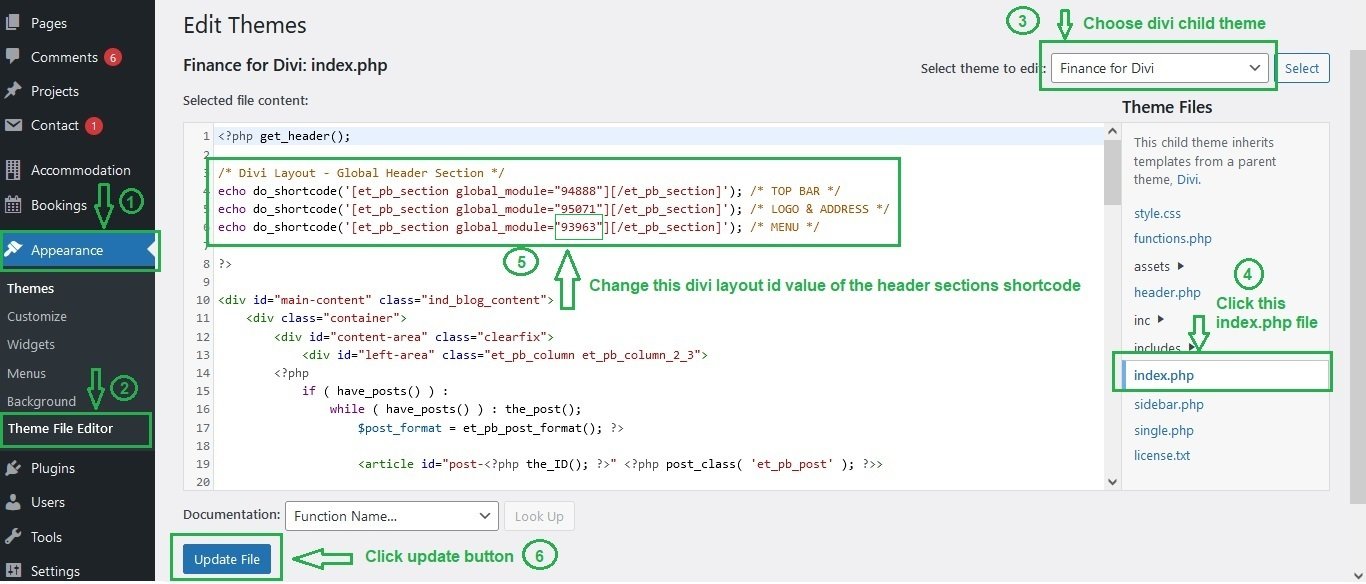Viewport: 1366px width, 584px height.
Task: Open header.php theme file
Action: (x=1167, y=293)
